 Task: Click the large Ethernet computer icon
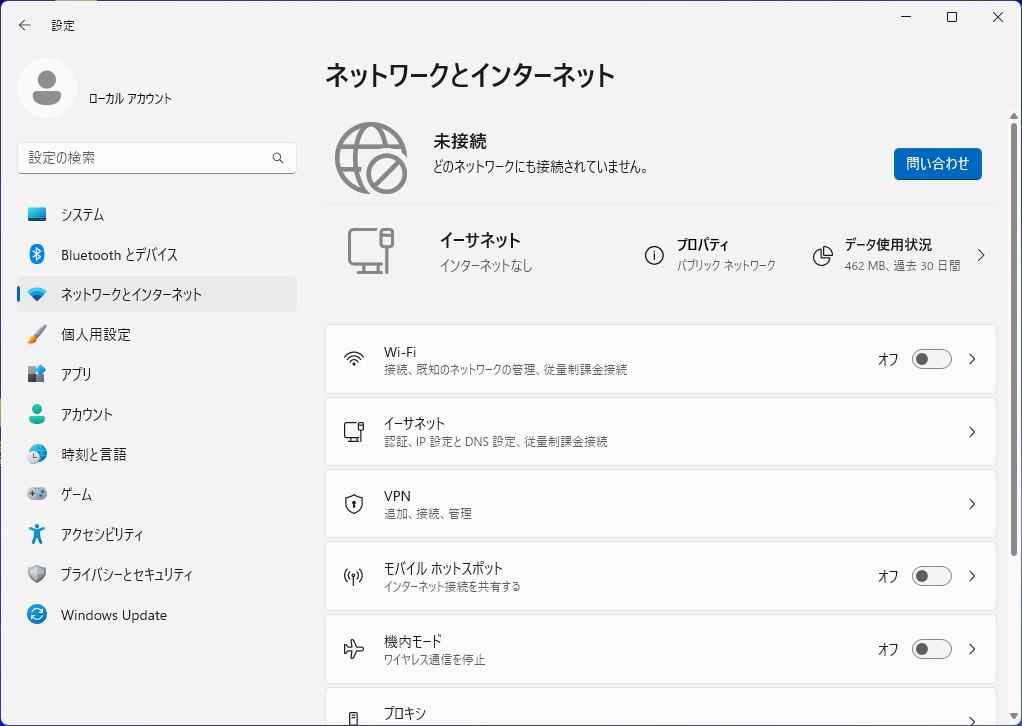pos(372,251)
